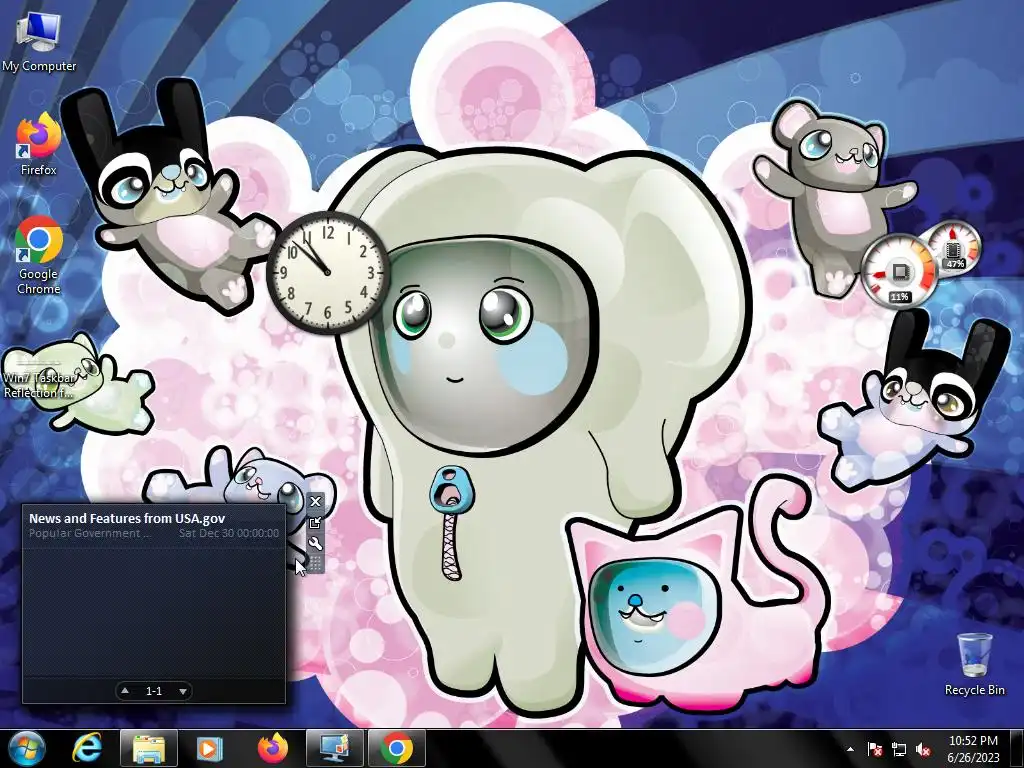
Task: Open the network status tray icon
Action: pyautogui.click(x=899, y=749)
